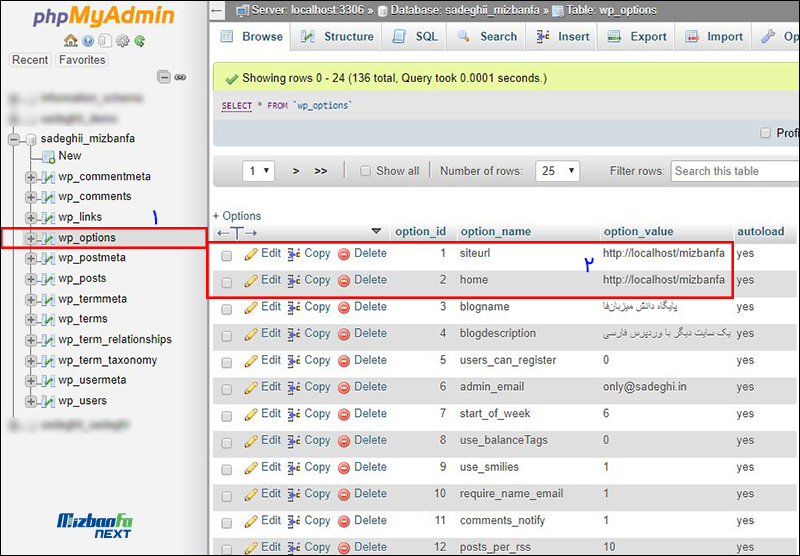
Task: Check the row checkbox for admin_email
Action: (x=227, y=389)
